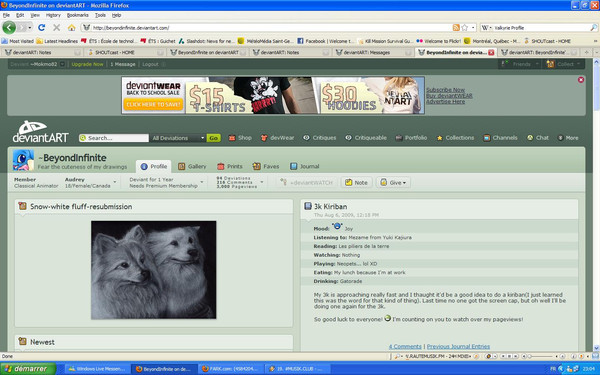
Task: Open the Give dropdown button
Action: (393, 183)
